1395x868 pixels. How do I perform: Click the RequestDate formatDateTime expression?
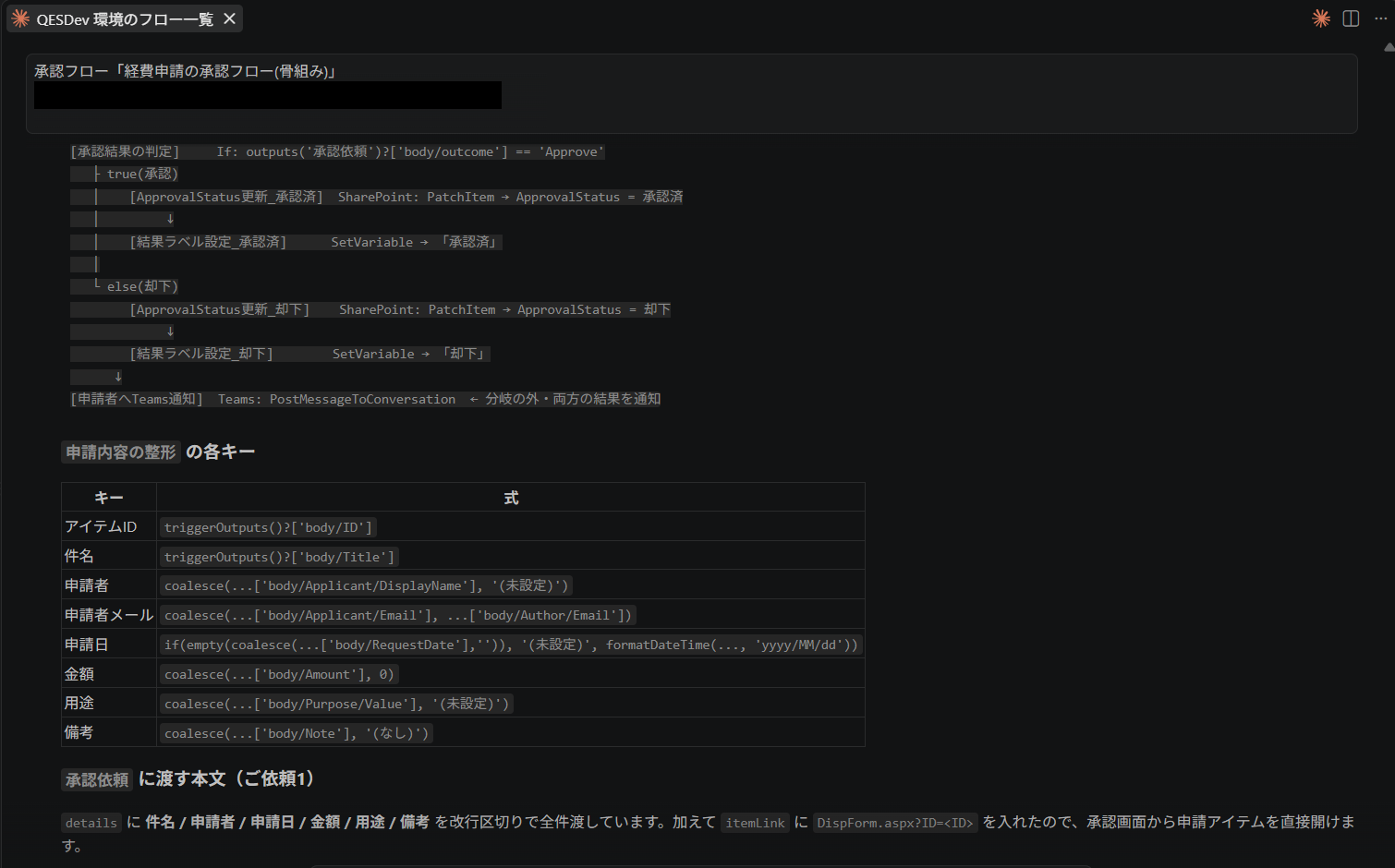click(x=511, y=645)
